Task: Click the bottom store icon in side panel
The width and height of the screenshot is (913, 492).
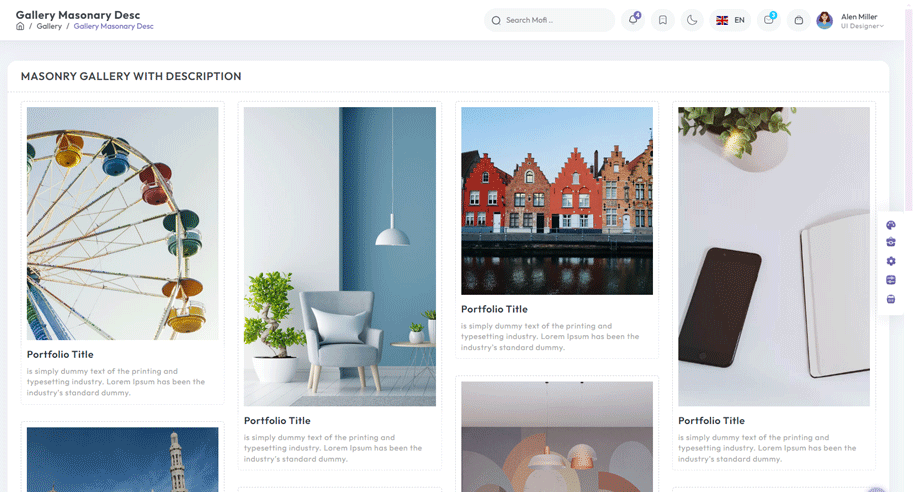Action: pyautogui.click(x=891, y=299)
